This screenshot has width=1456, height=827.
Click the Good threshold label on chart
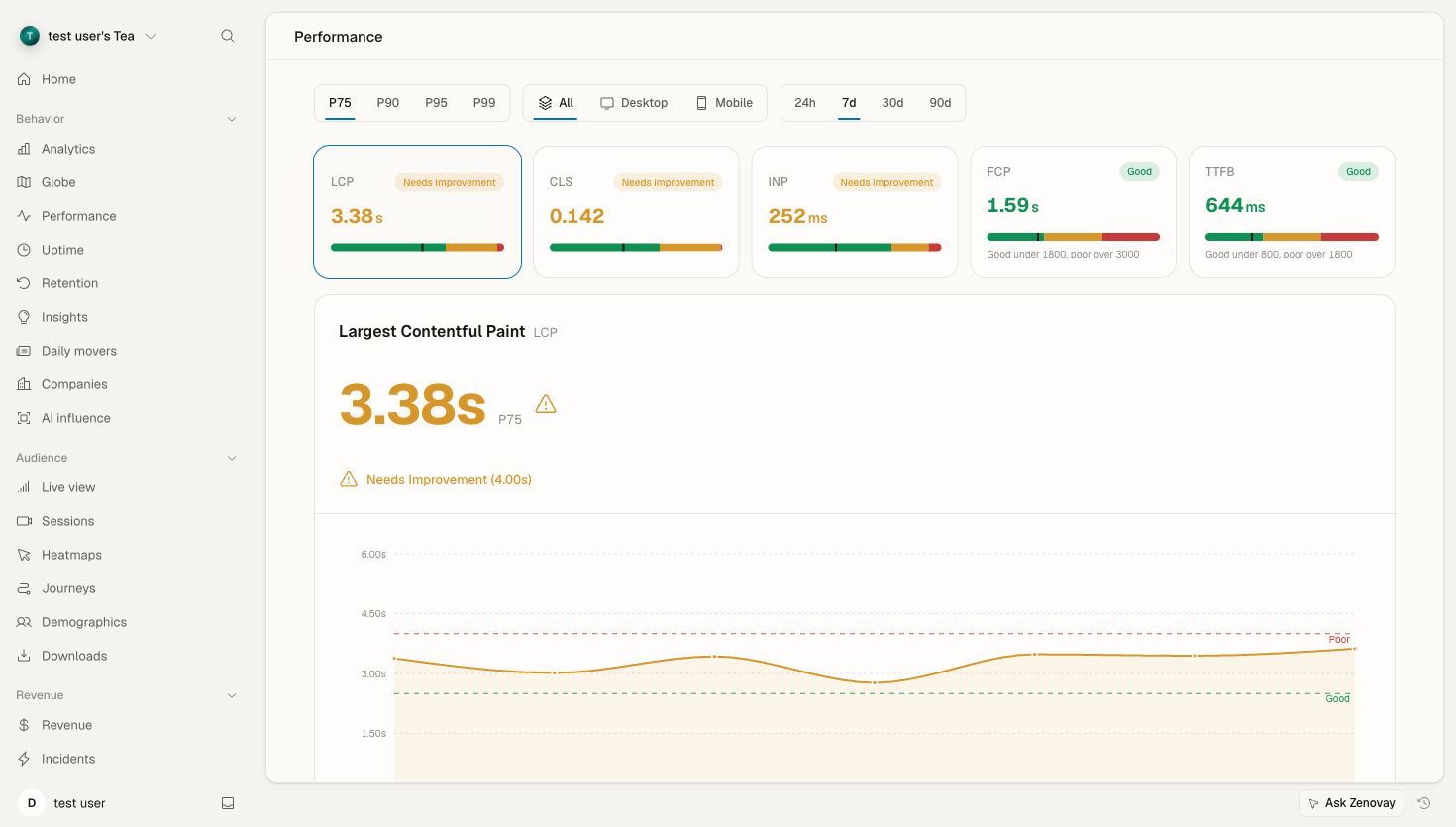(1338, 699)
